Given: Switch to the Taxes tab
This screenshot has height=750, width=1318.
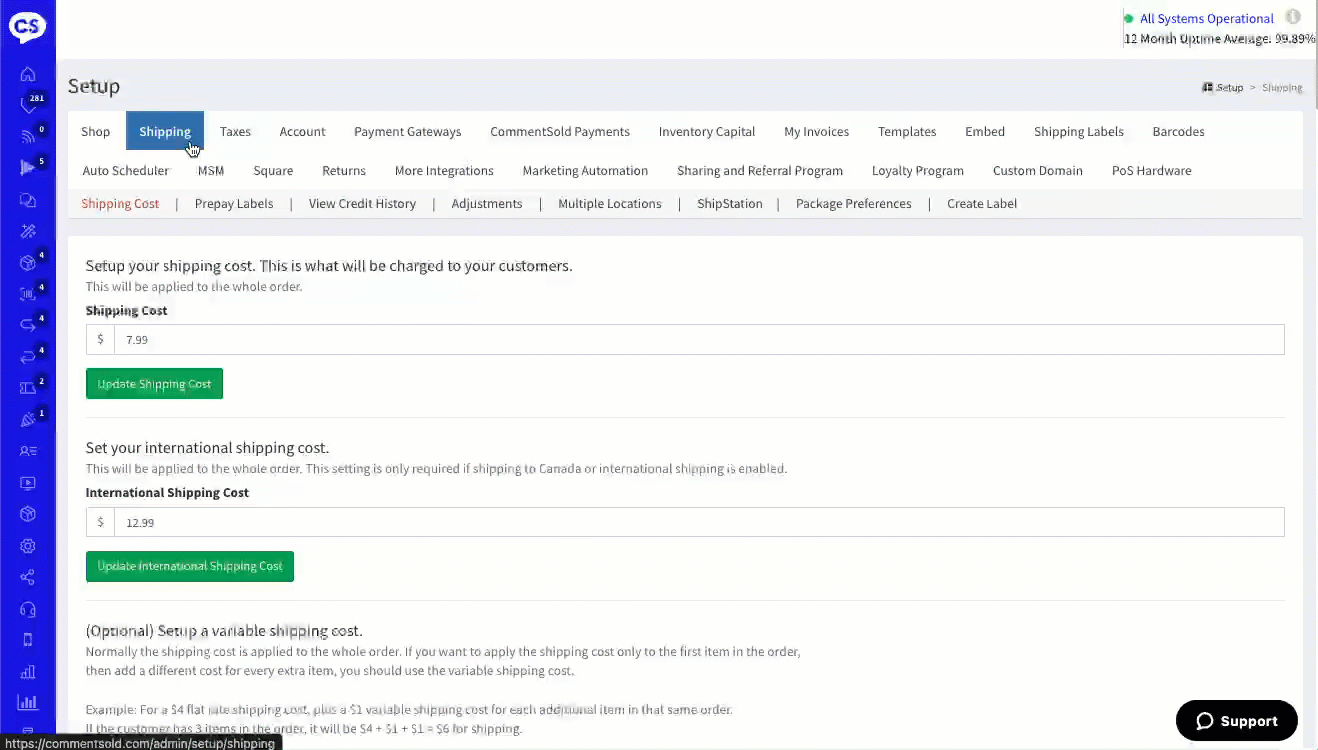Looking at the screenshot, I should [235, 131].
